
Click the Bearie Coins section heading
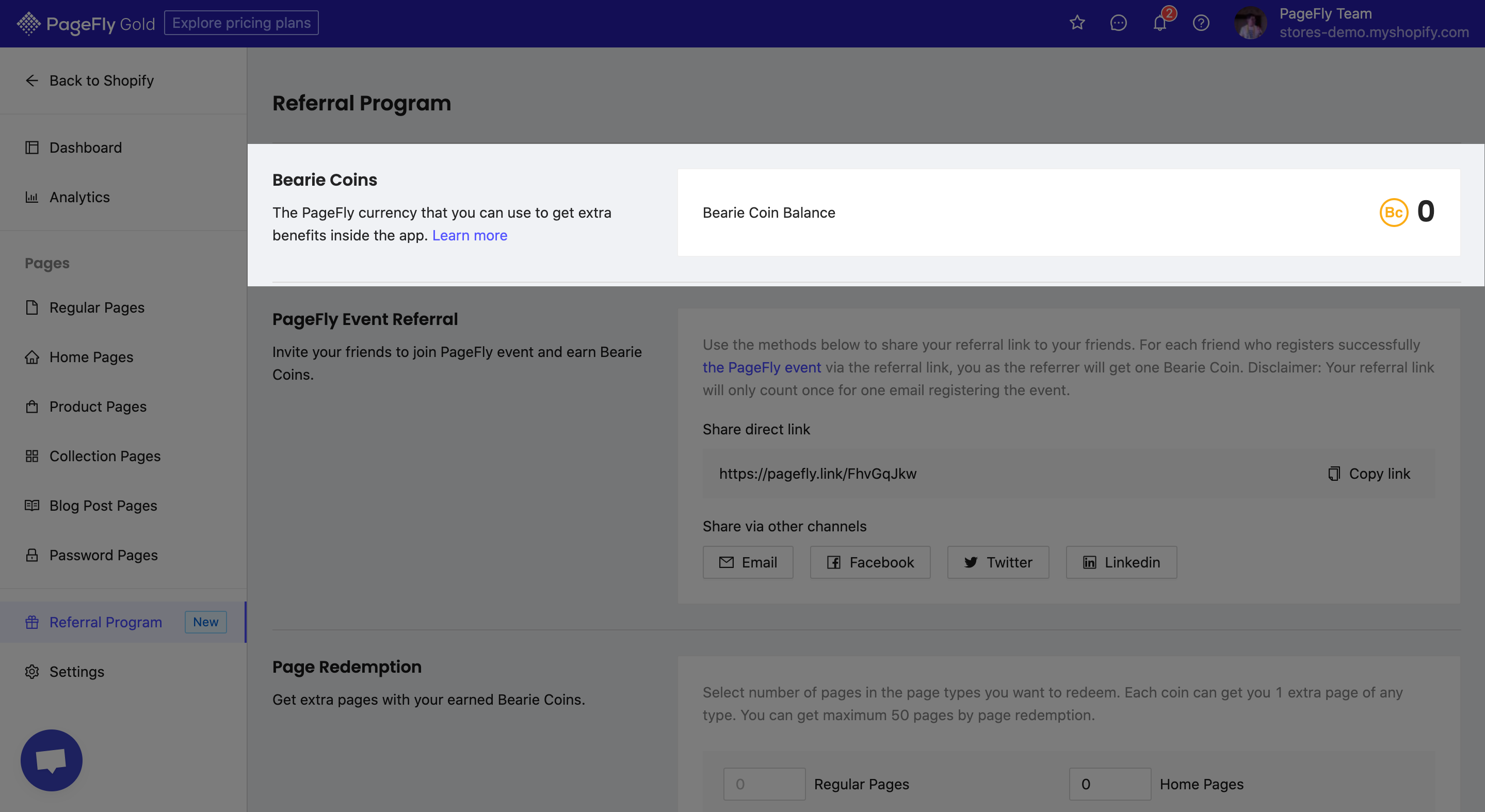325,180
